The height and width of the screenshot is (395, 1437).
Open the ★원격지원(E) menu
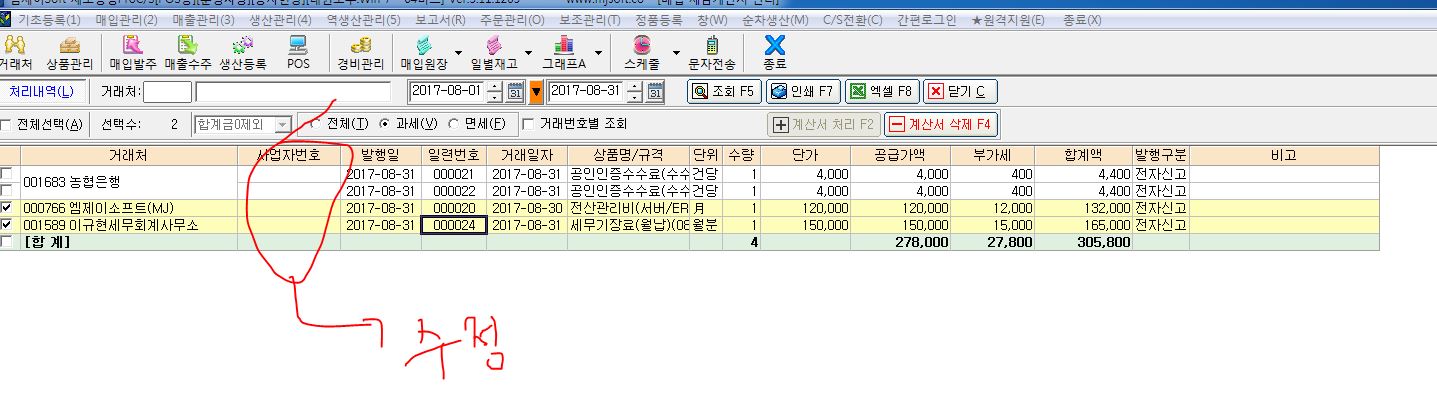click(1008, 20)
